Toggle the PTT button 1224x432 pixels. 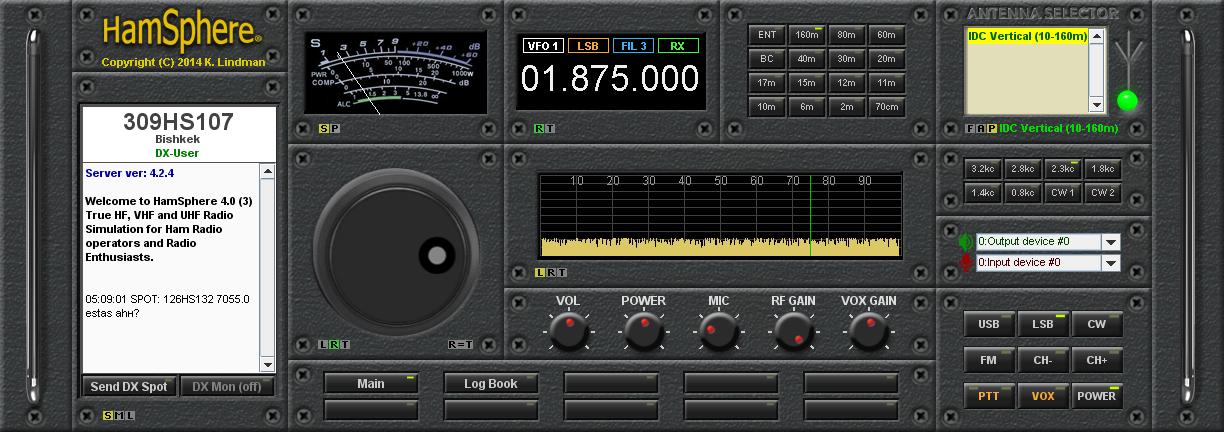click(x=989, y=396)
